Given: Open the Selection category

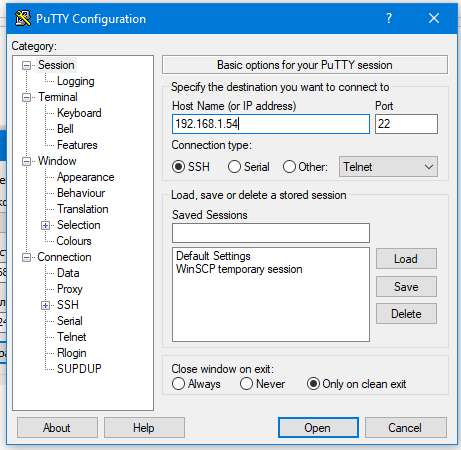Looking at the screenshot, I should [x=78, y=225].
